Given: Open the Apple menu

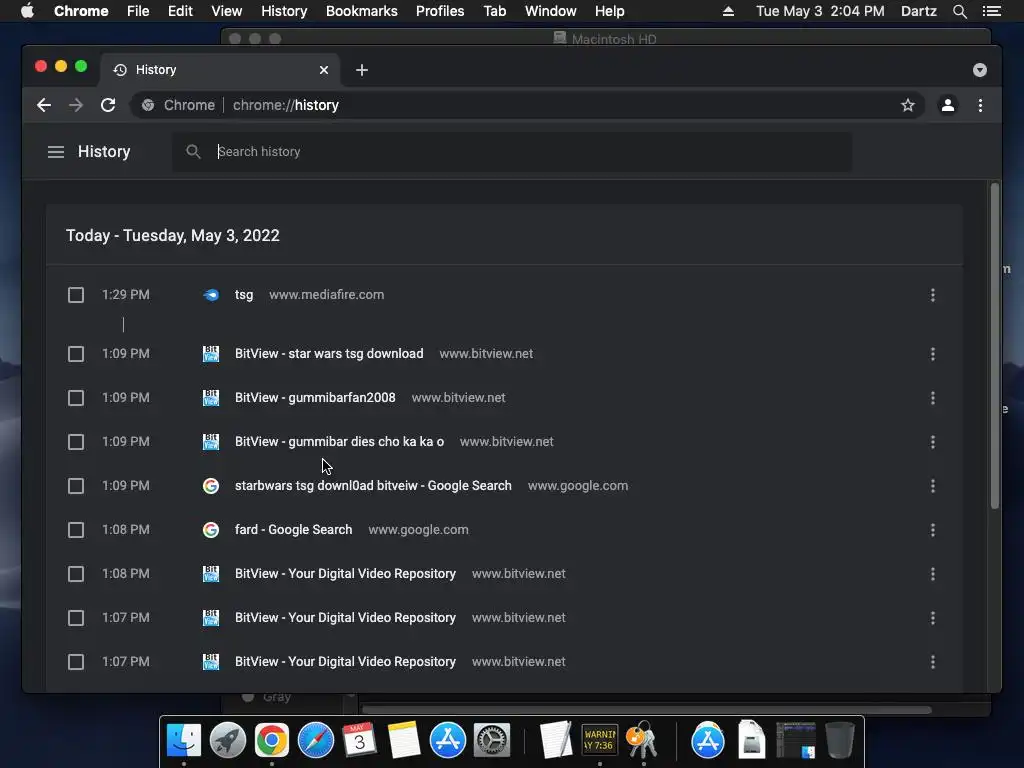Looking at the screenshot, I should click(x=27, y=11).
